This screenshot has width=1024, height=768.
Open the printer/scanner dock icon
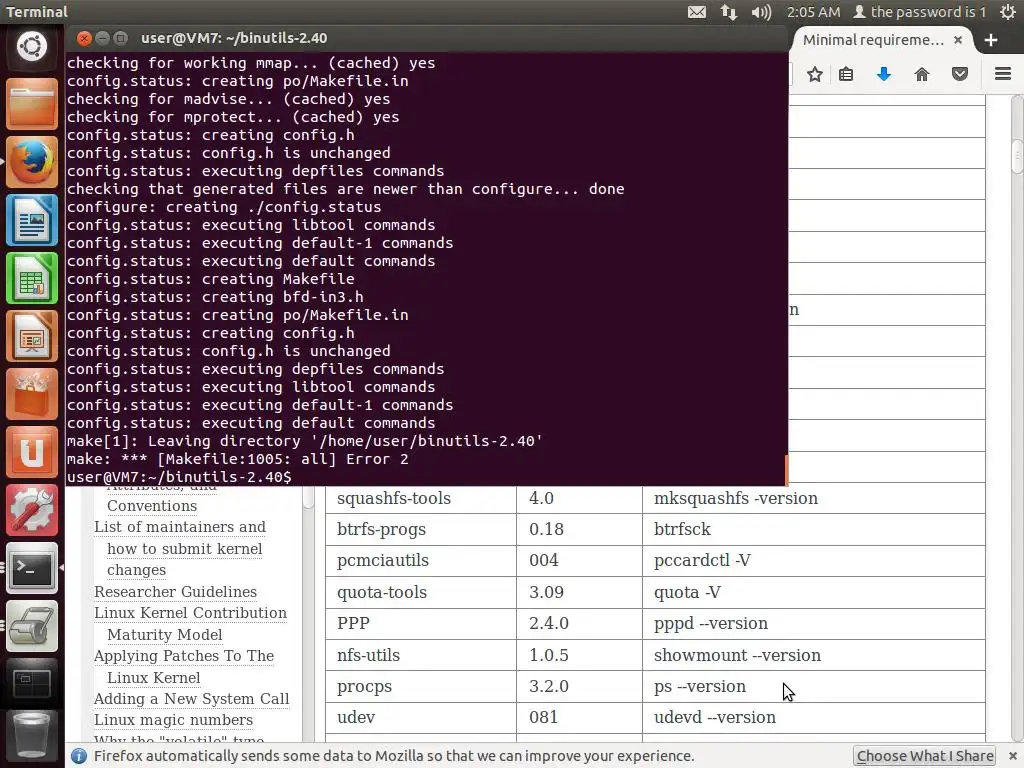coord(31,626)
